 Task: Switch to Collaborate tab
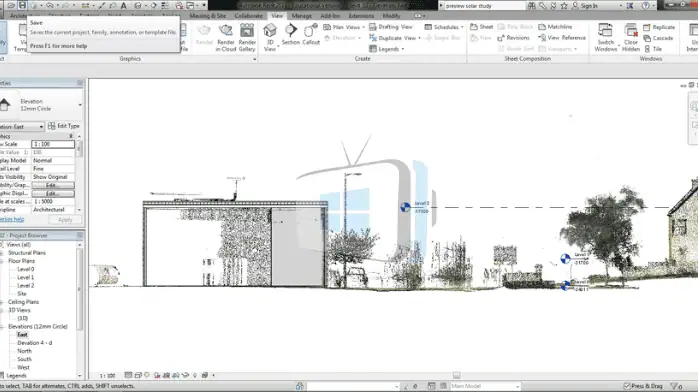[x=249, y=16]
